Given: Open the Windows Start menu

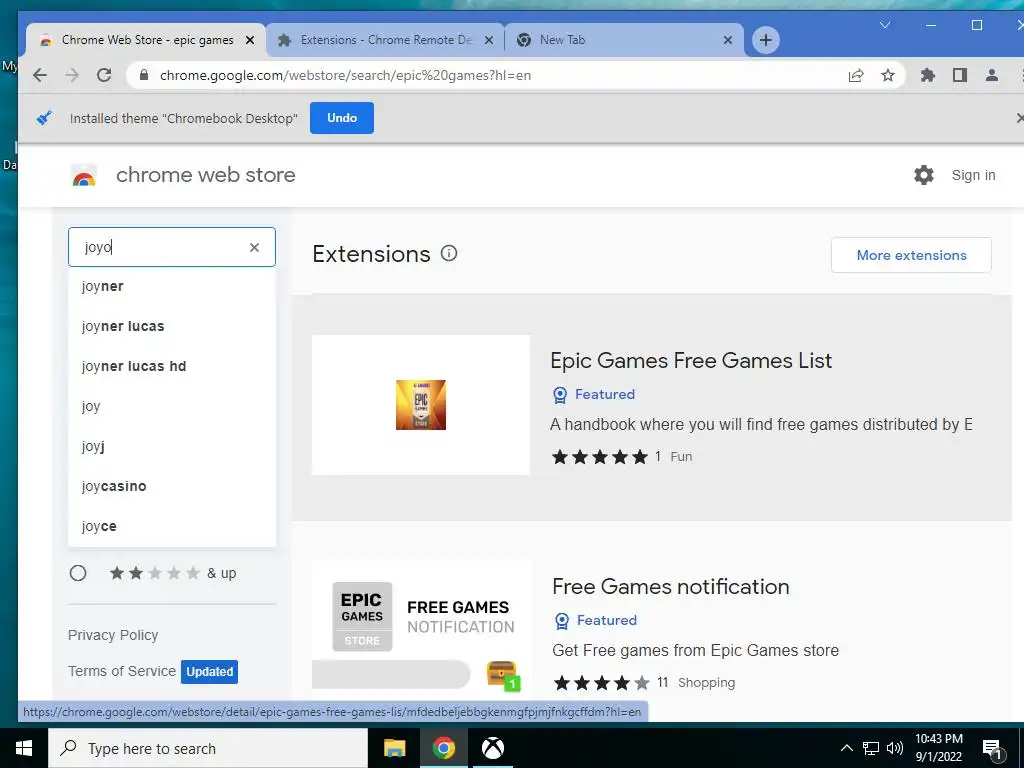Looking at the screenshot, I should (24, 748).
